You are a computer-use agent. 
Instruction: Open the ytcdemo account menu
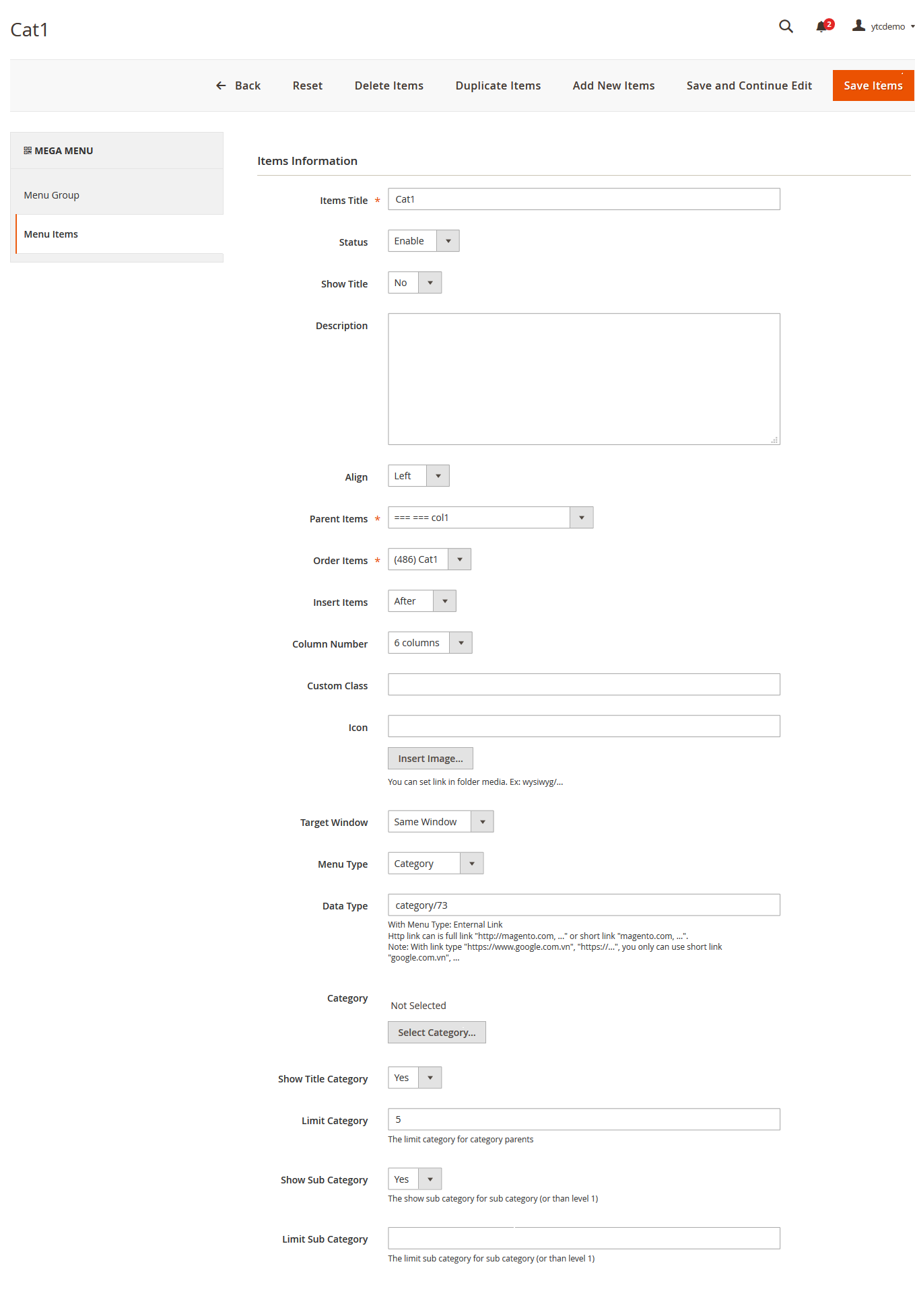click(883, 26)
